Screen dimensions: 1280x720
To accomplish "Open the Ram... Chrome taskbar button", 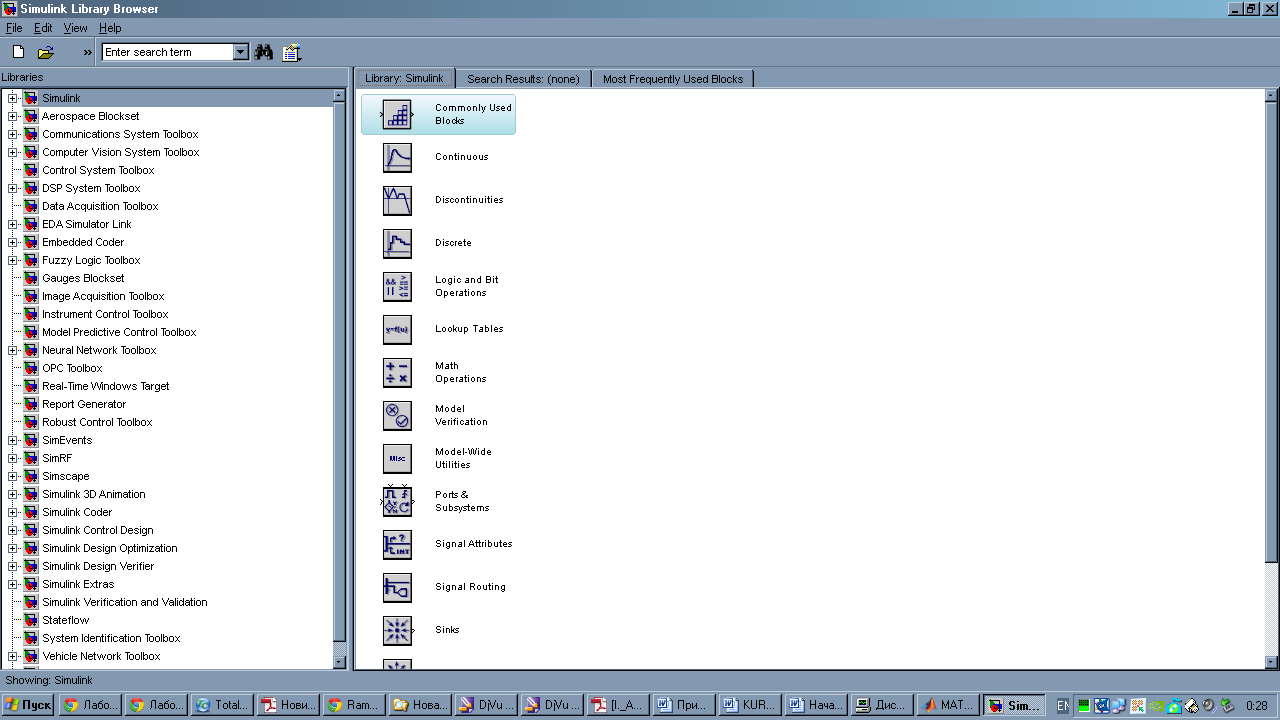I will coord(353,705).
